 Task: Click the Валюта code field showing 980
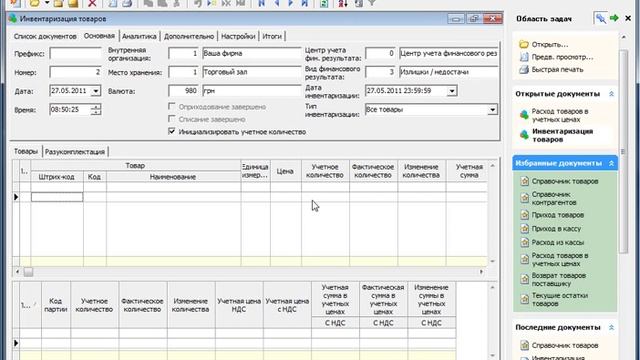(x=183, y=91)
